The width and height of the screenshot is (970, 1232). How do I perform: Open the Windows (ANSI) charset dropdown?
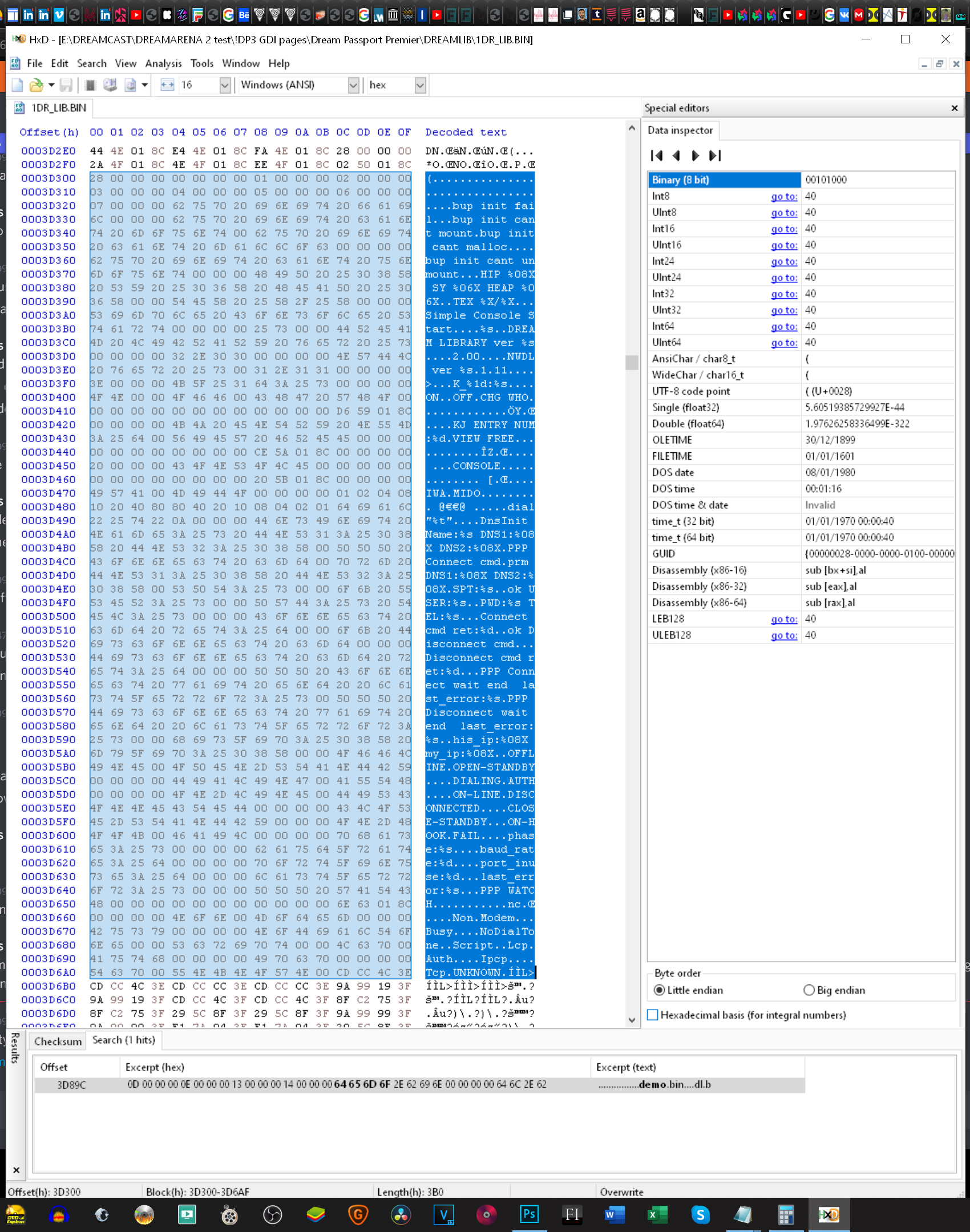click(353, 85)
